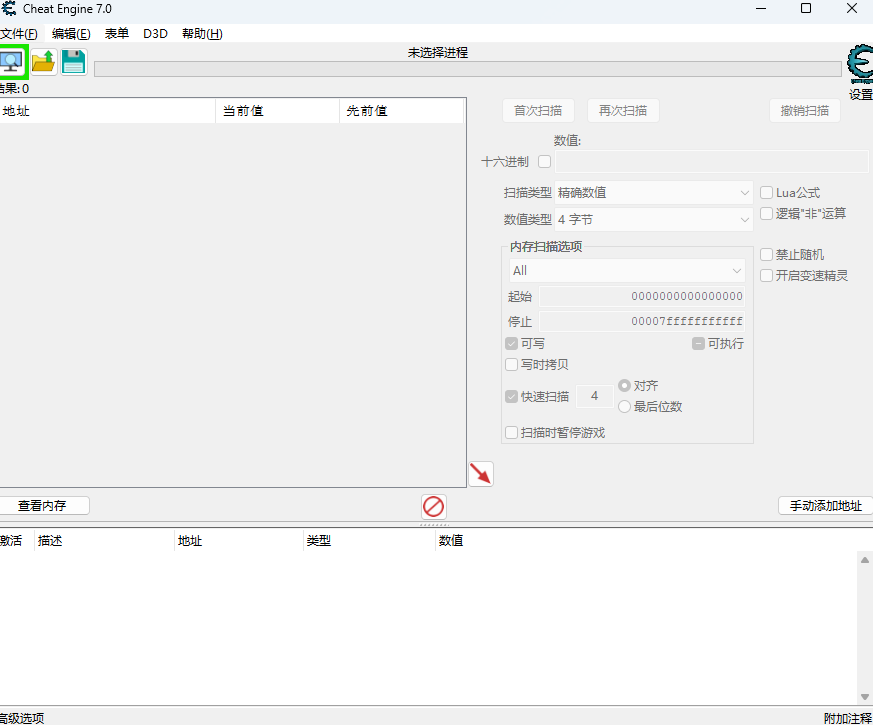This screenshot has height=725, width=873.
Task: Click the address table 地址 column header
Action: click(x=239, y=540)
